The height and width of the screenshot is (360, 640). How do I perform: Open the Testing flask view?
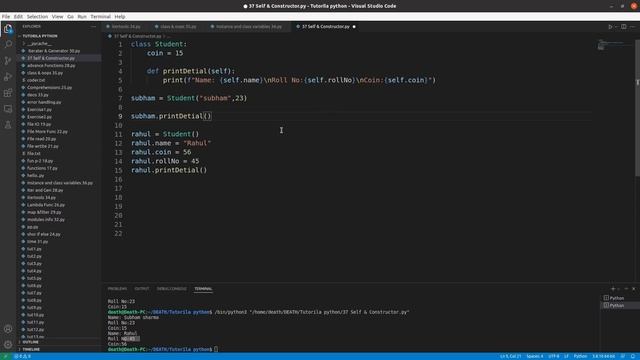(8, 125)
